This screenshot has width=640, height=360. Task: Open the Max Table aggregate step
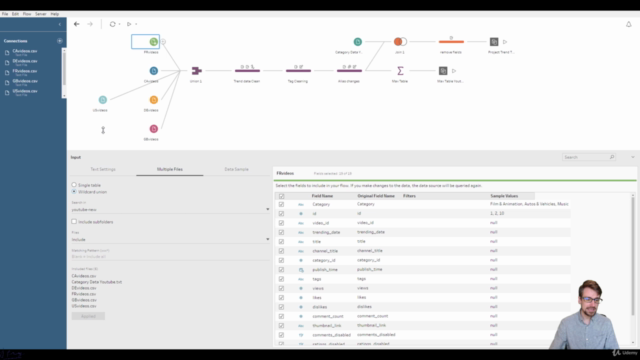400,71
